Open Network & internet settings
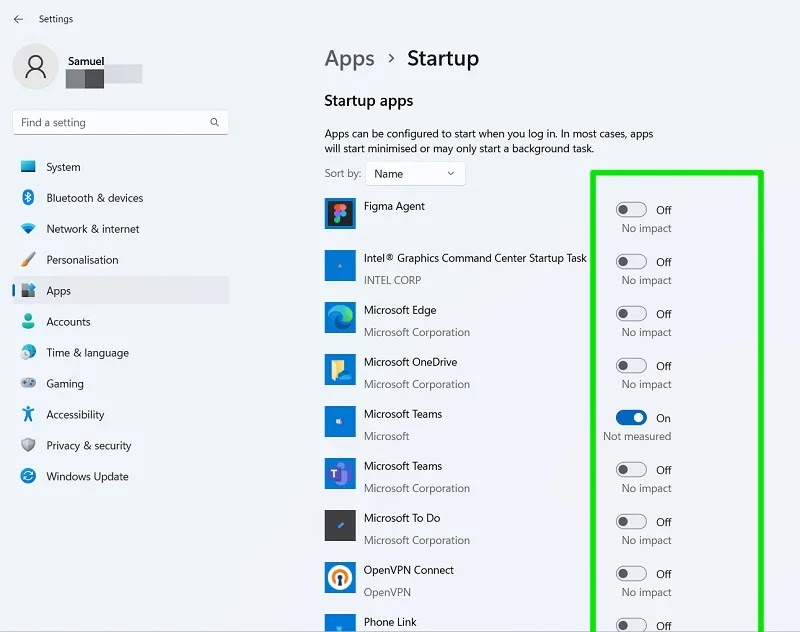 (x=121, y=229)
